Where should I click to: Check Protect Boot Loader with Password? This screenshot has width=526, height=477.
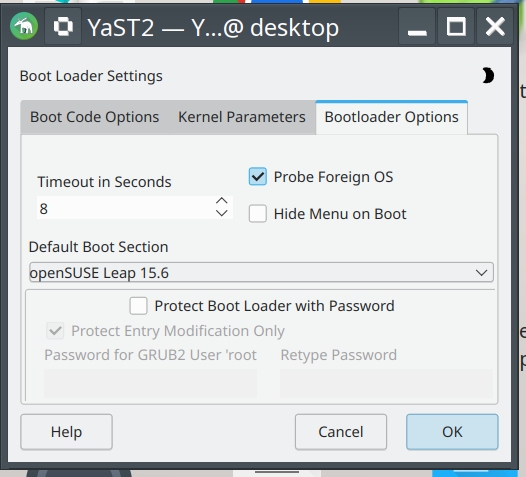pyautogui.click(x=138, y=306)
